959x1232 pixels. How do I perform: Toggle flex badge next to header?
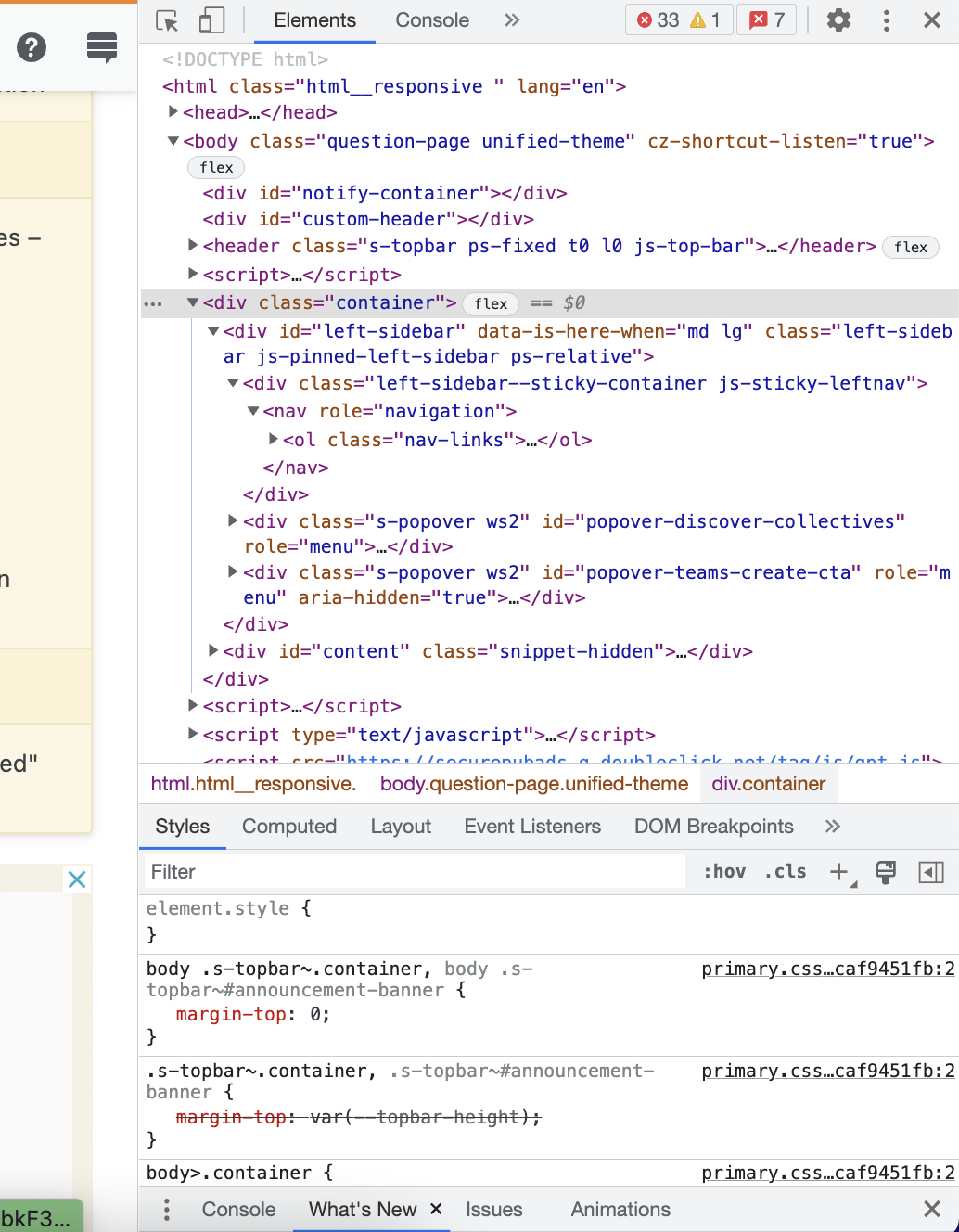coord(911,247)
